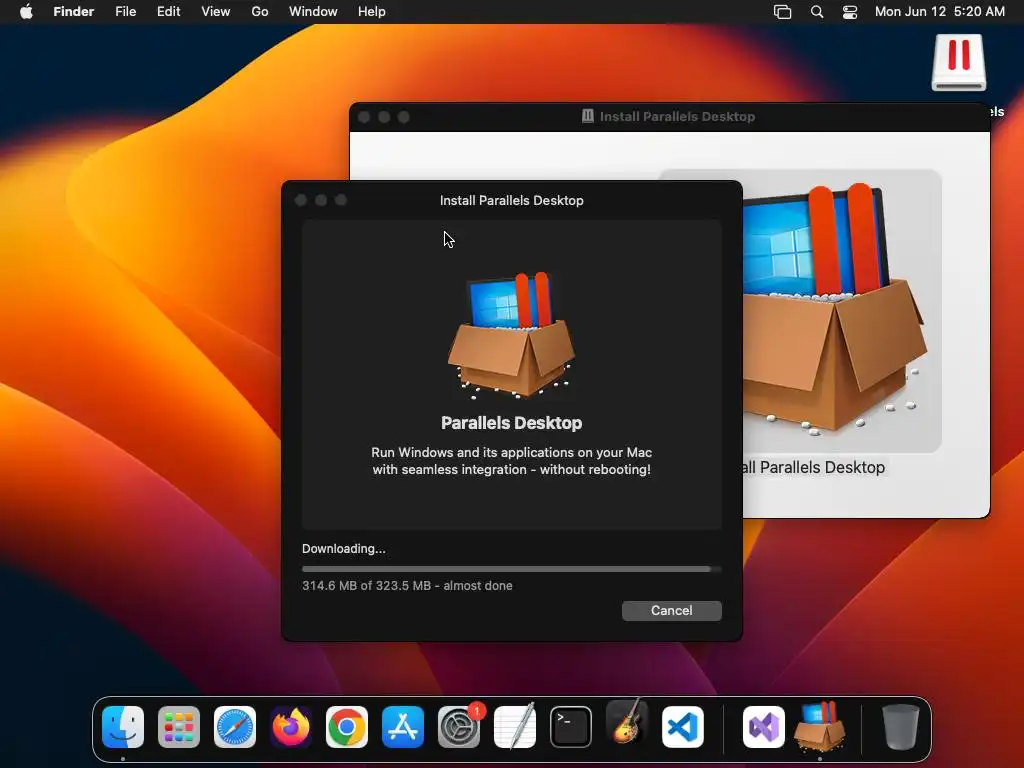Image resolution: width=1024 pixels, height=768 pixels.
Task: Cancel the Parallels Desktop download
Action: point(671,611)
